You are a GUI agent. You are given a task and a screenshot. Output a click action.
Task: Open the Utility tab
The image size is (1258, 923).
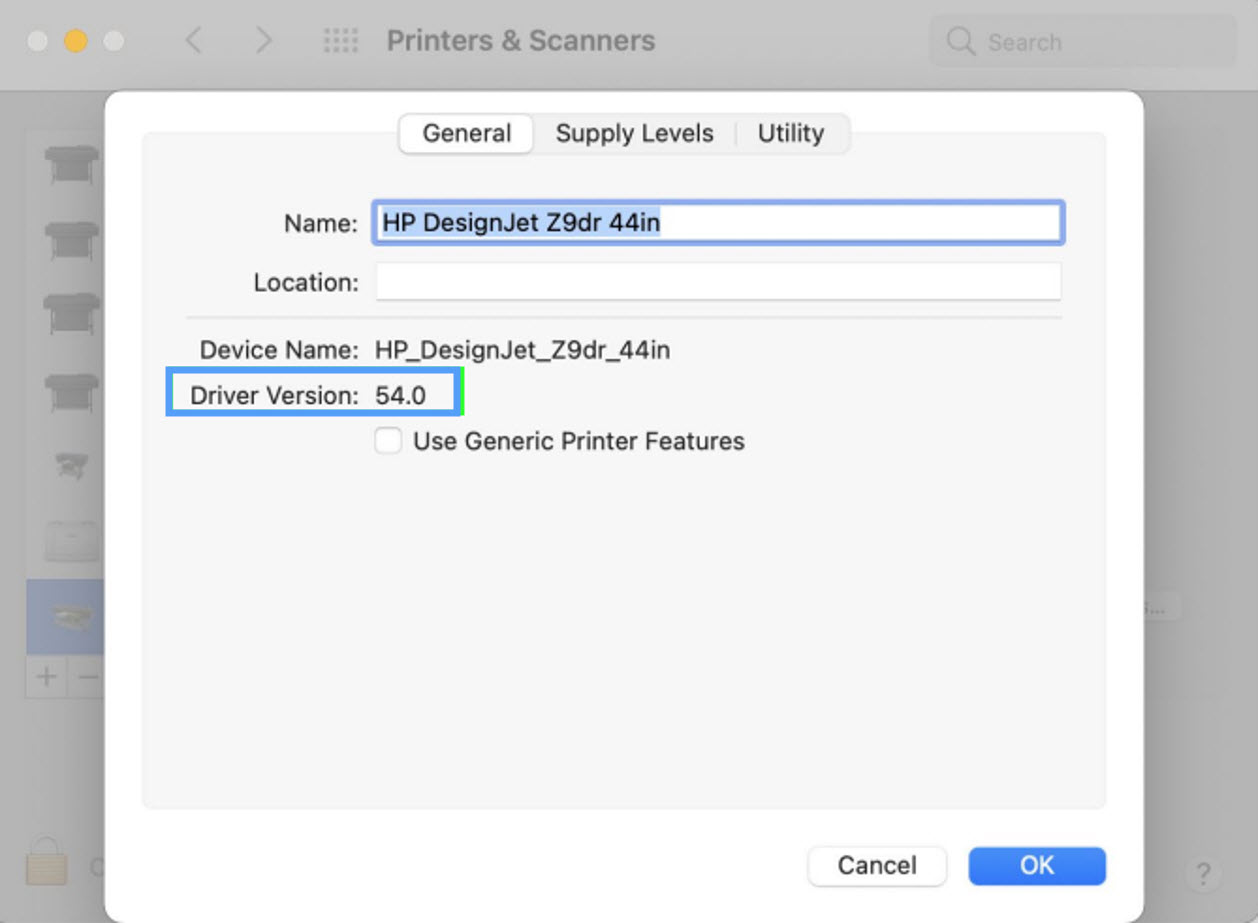point(792,133)
